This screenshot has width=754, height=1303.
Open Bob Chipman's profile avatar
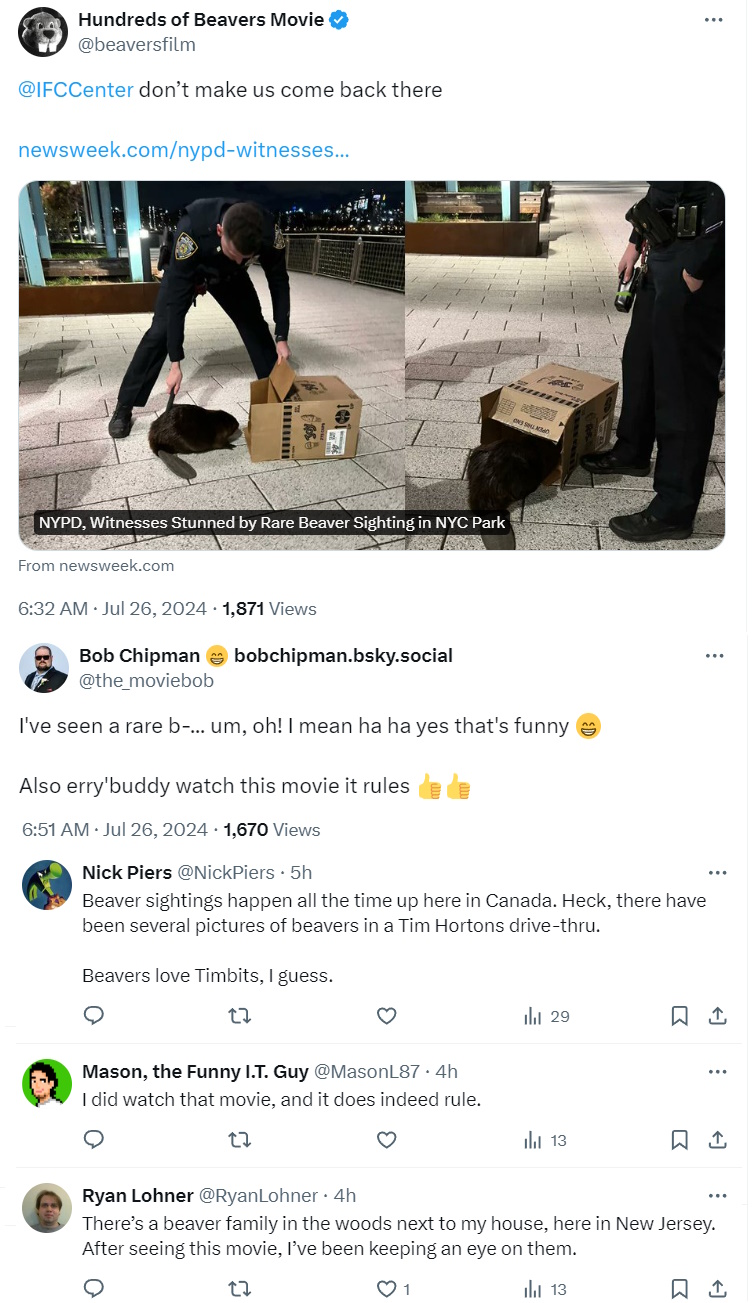(x=44, y=668)
